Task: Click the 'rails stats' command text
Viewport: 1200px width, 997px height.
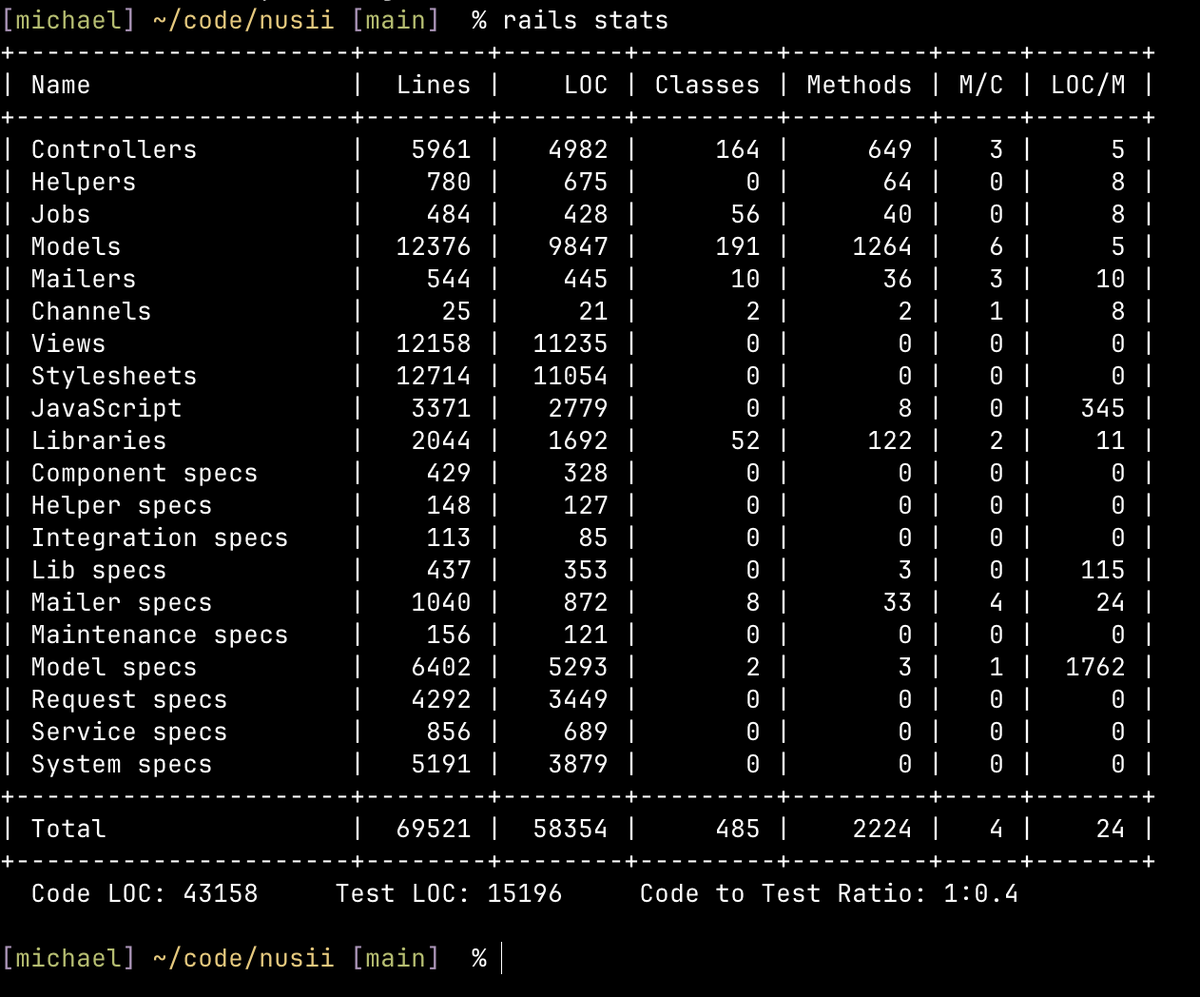Action: [x=585, y=20]
